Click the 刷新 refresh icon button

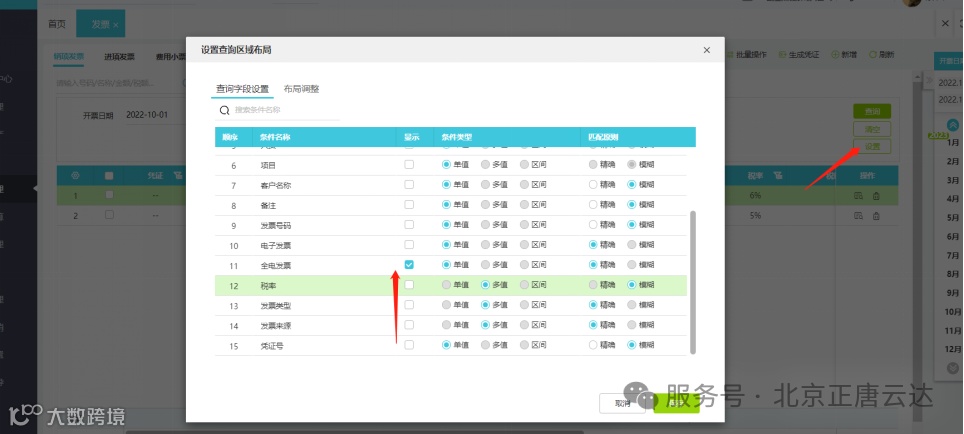pos(872,55)
